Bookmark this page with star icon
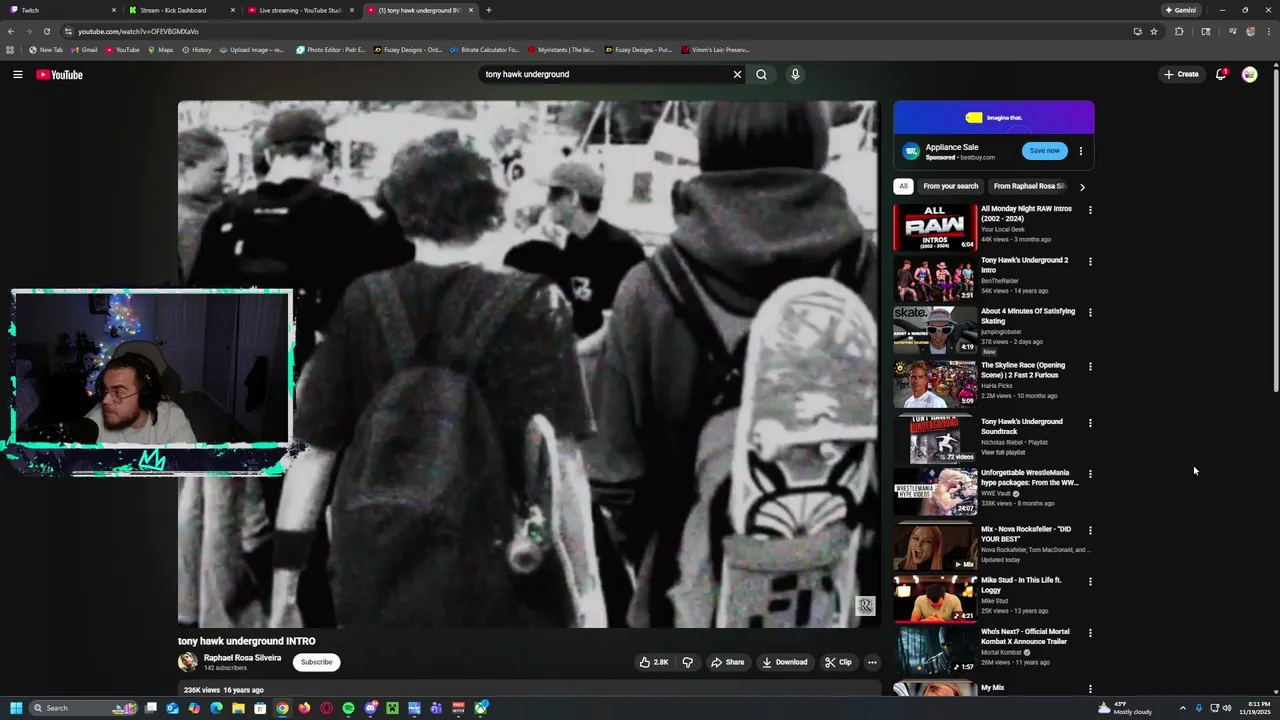Screen dimensions: 1280x720 [1154, 31]
